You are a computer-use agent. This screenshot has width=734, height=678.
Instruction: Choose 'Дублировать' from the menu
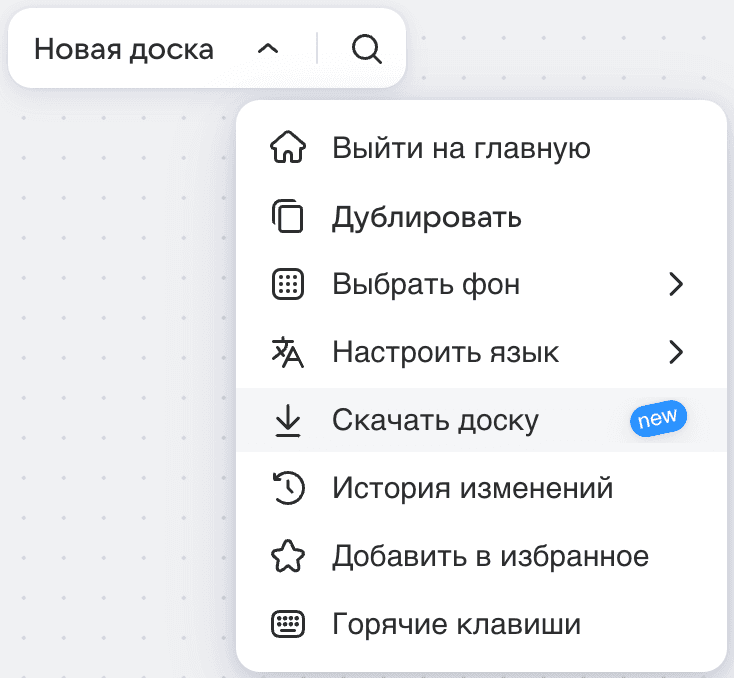click(481, 216)
